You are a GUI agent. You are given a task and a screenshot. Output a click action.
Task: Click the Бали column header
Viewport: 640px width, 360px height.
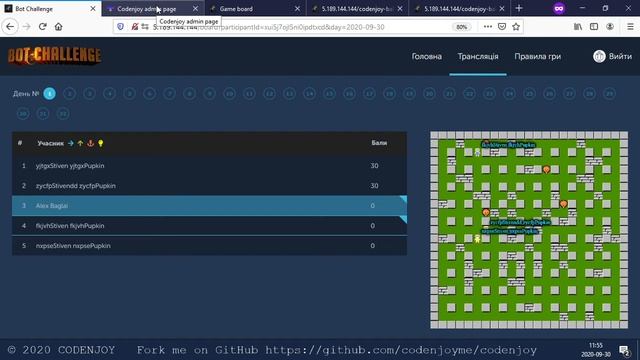379,143
